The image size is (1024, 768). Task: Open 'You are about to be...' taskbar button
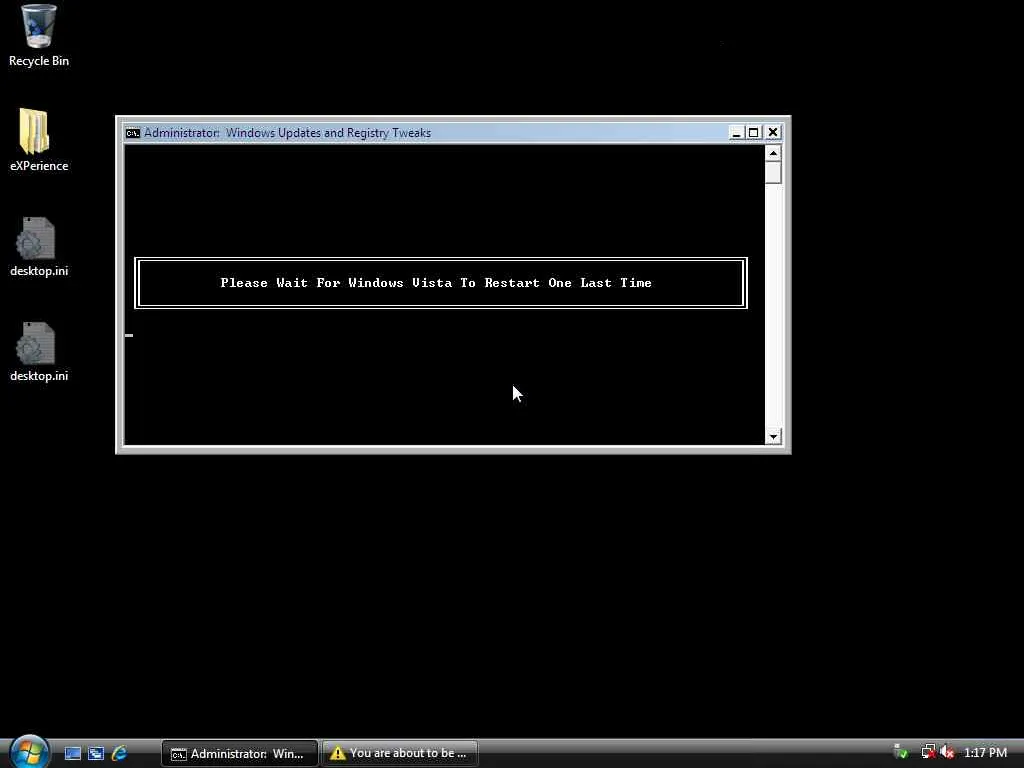400,754
